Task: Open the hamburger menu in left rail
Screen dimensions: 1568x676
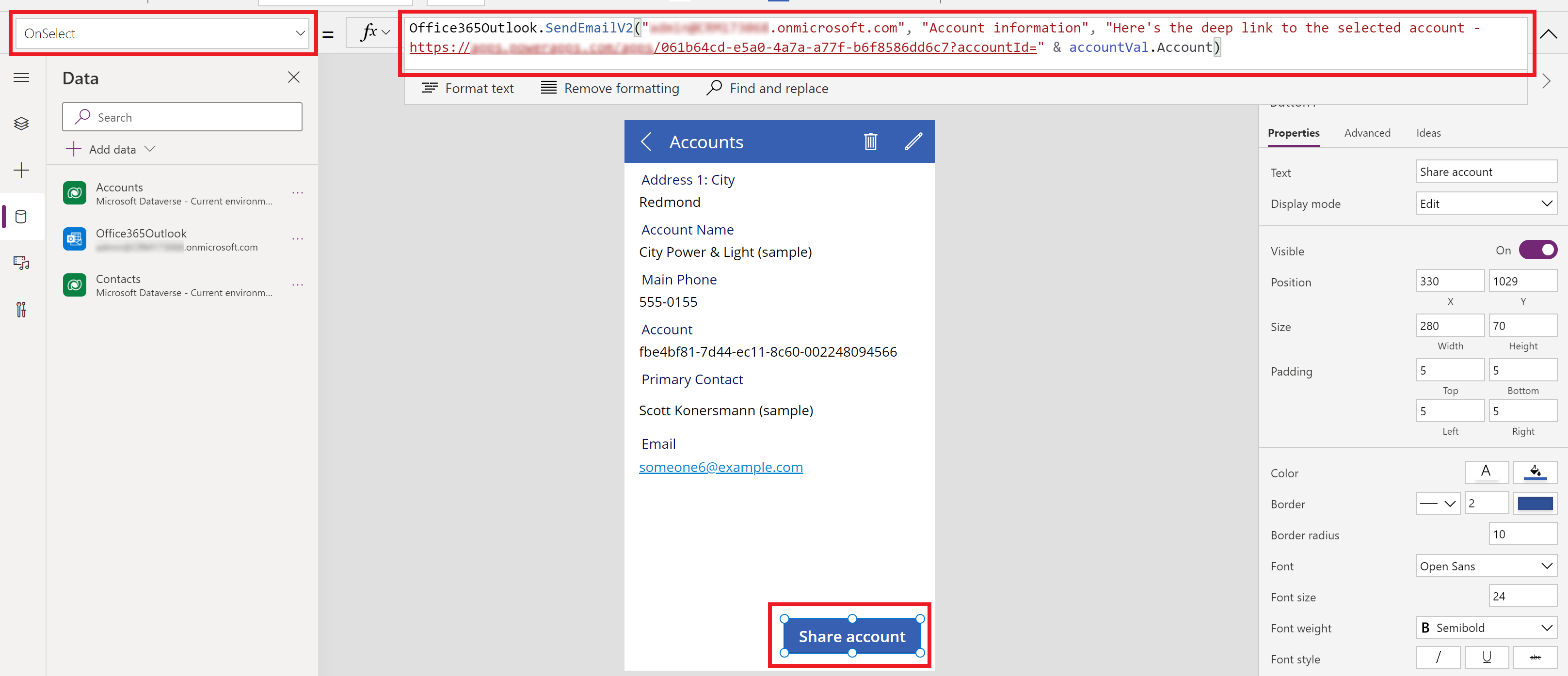Action: [x=21, y=77]
